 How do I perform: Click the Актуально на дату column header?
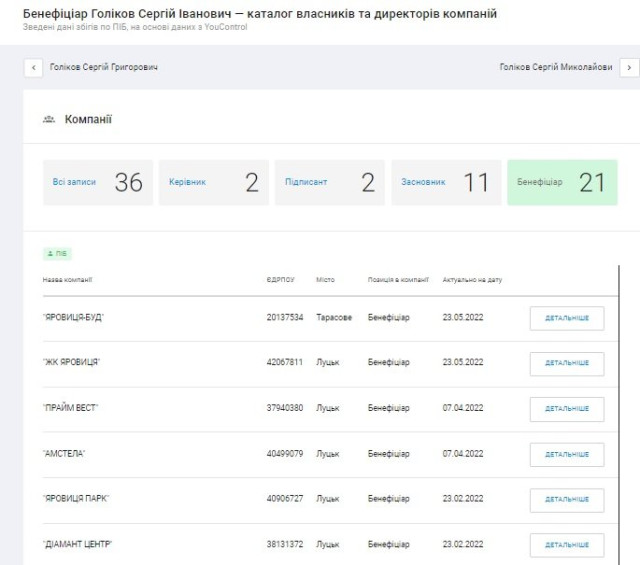[472, 280]
